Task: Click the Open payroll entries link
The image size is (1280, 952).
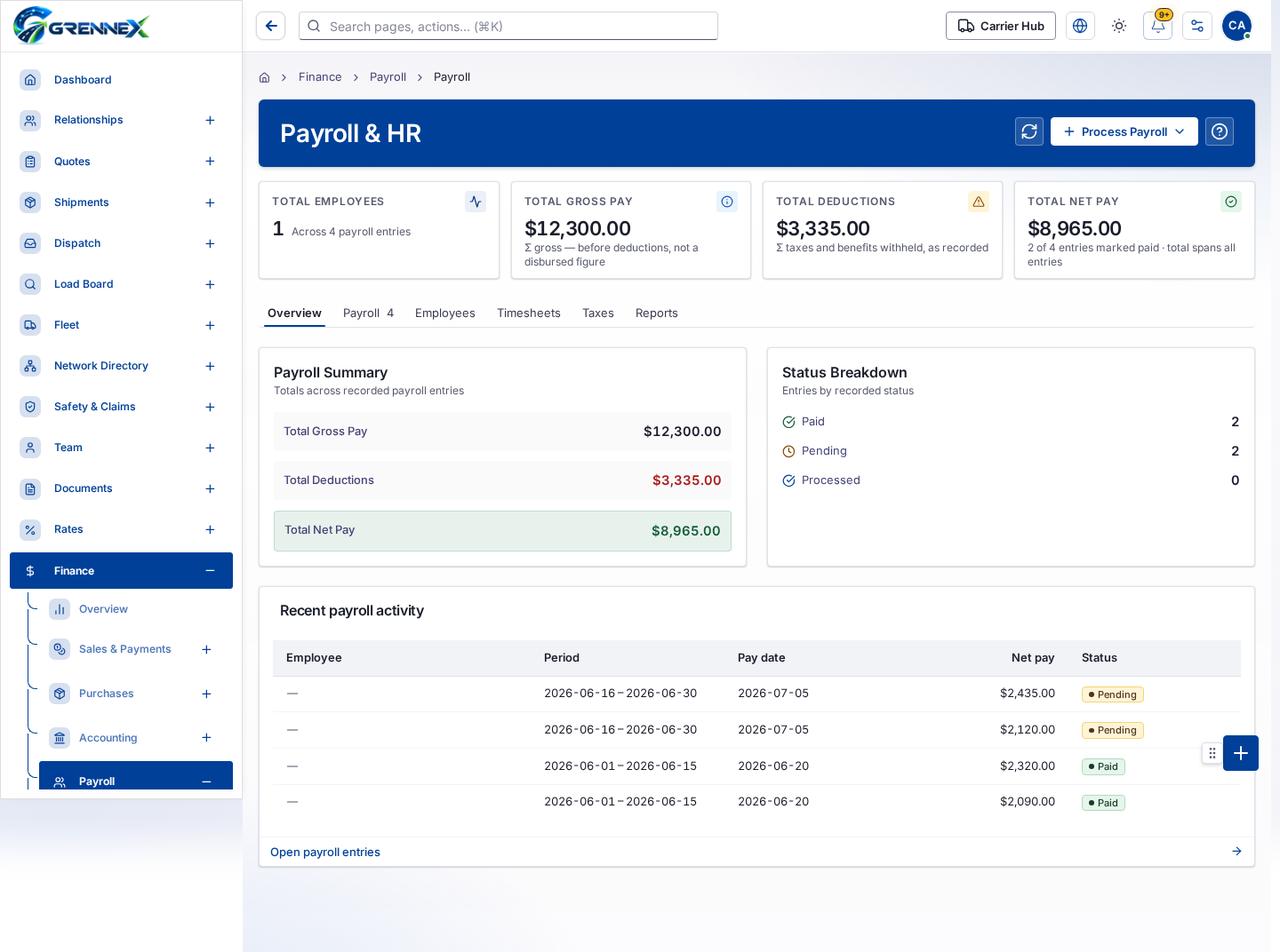Action: 325,852
